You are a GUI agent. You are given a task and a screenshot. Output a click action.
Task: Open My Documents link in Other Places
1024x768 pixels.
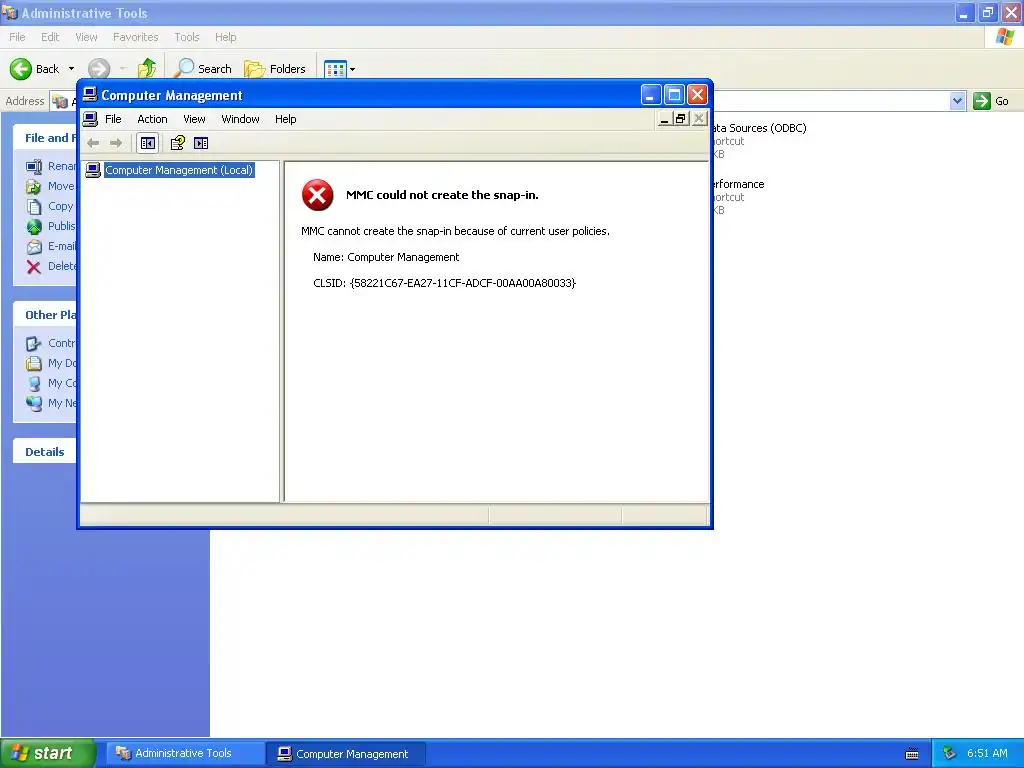pyautogui.click(x=51, y=363)
